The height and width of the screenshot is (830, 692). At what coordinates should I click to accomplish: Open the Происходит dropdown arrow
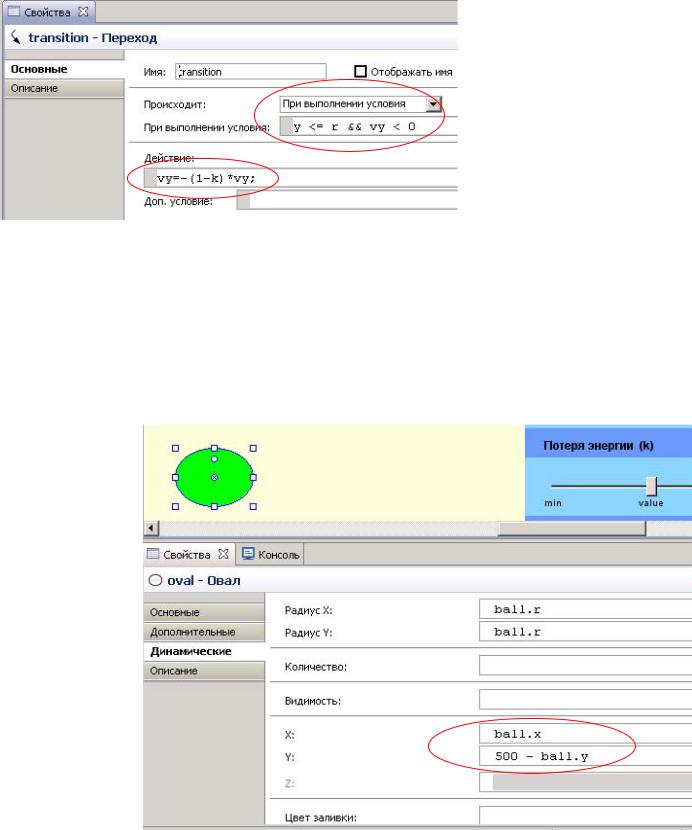[x=433, y=104]
